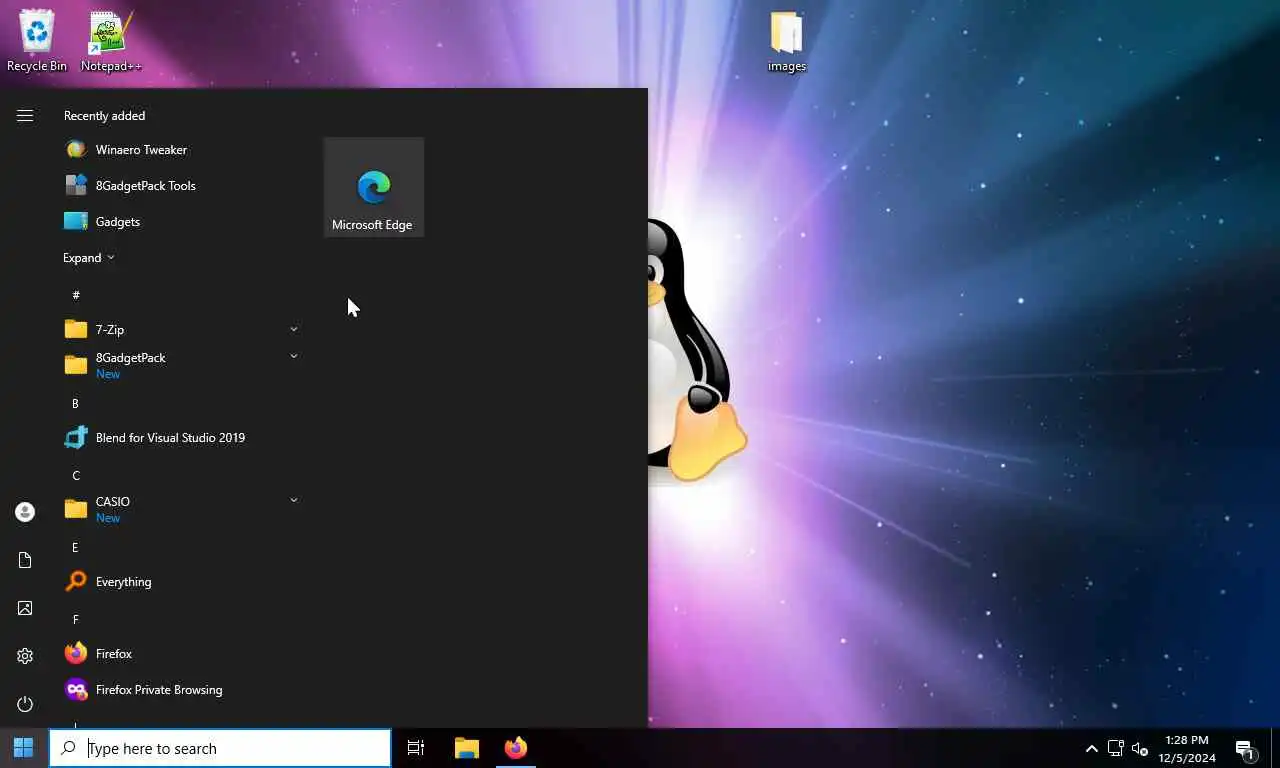This screenshot has width=1280, height=768.
Task: Open Documents from Start sidebar
Action: [x=25, y=560]
